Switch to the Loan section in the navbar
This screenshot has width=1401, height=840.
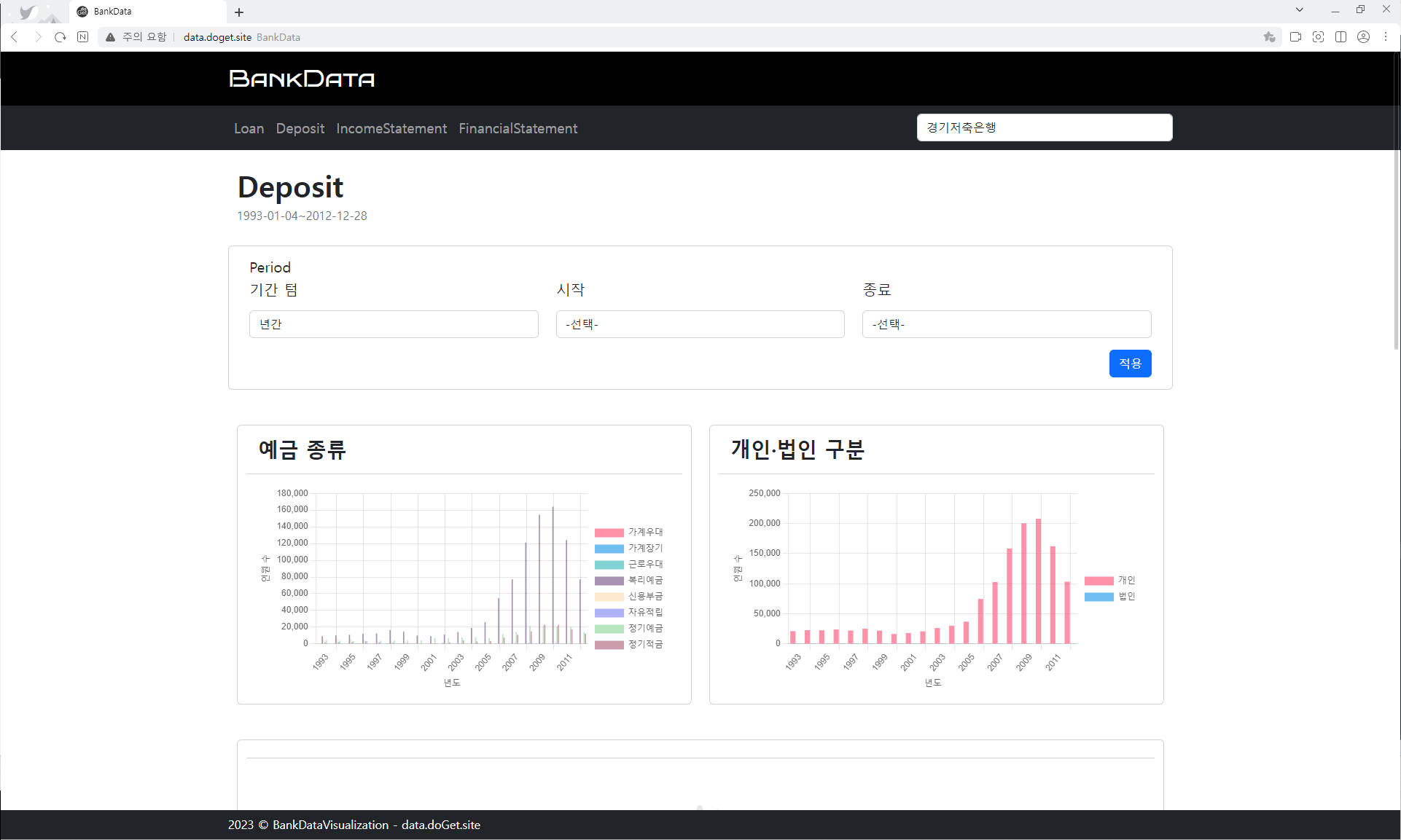[249, 128]
